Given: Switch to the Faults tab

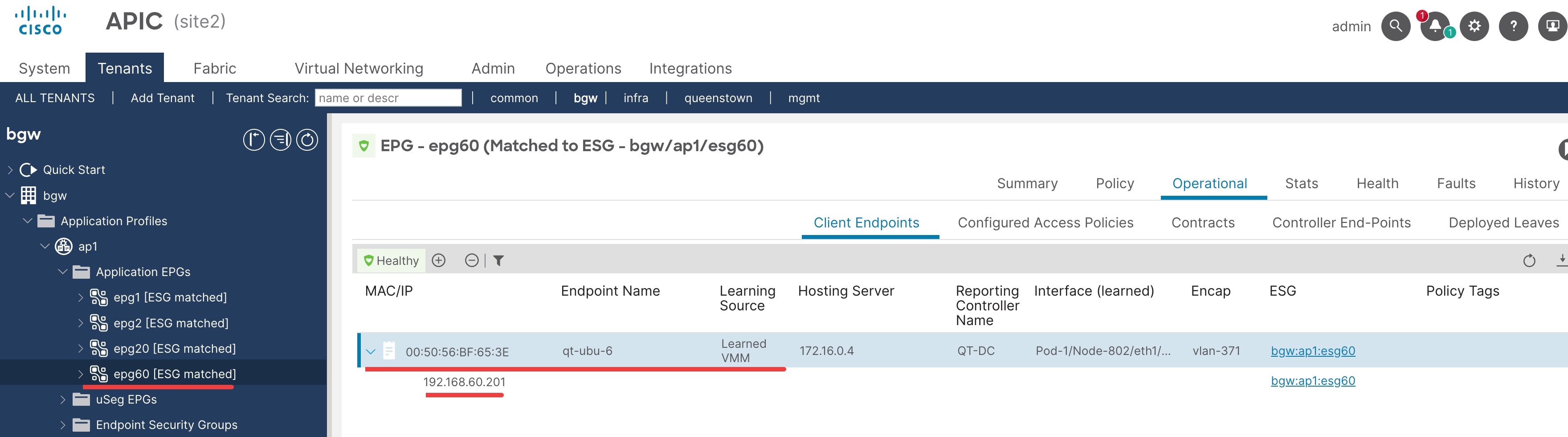Looking at the screenshot, I should click(1456, 183).
